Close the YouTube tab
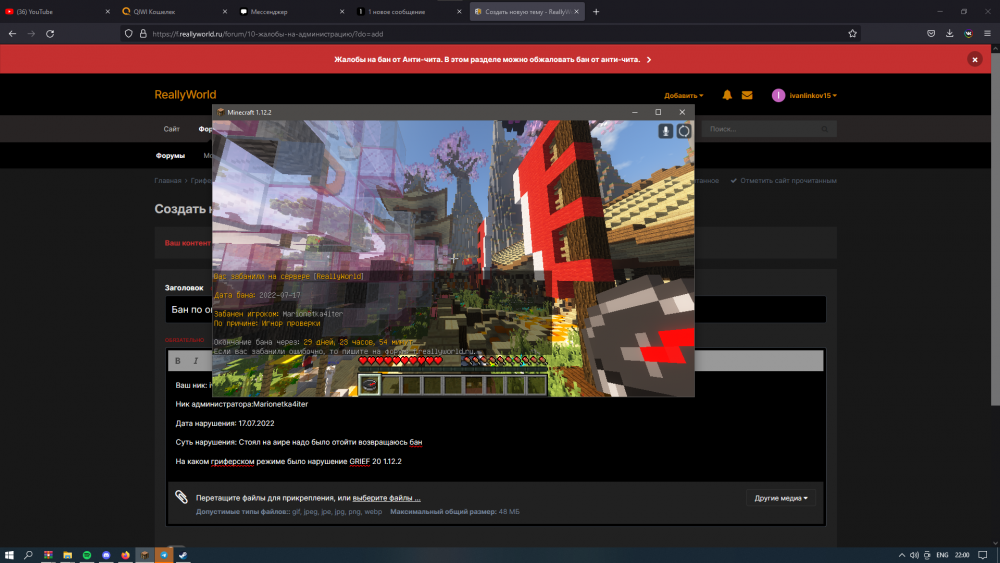Image resolution: width=1000 pixels, height=563 pixels. coord(107,11)
